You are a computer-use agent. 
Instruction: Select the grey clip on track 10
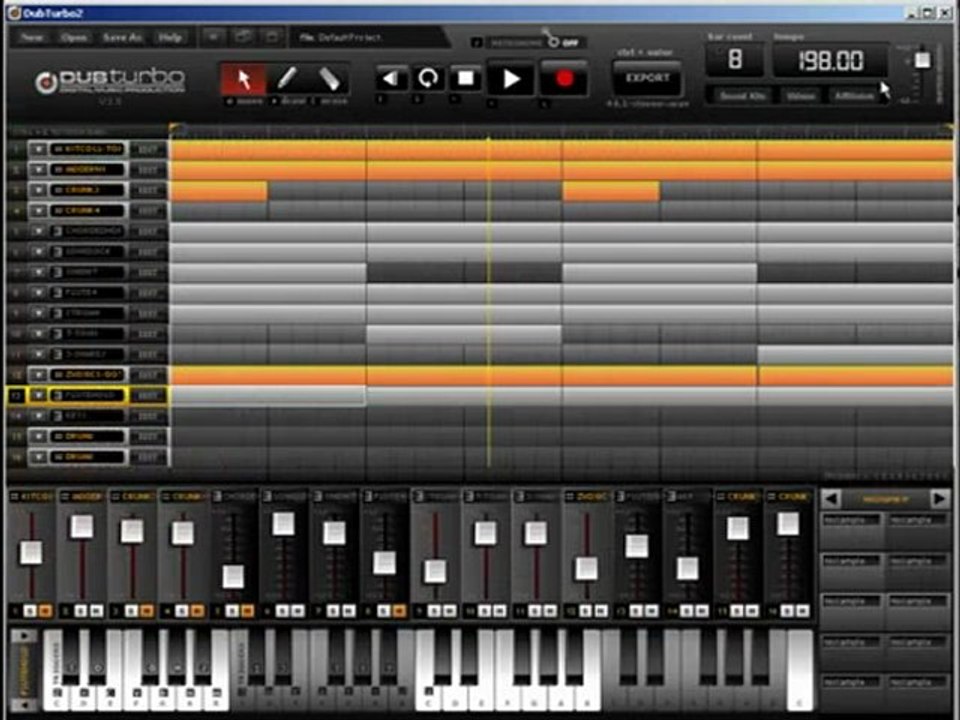[x=464, y=334]
